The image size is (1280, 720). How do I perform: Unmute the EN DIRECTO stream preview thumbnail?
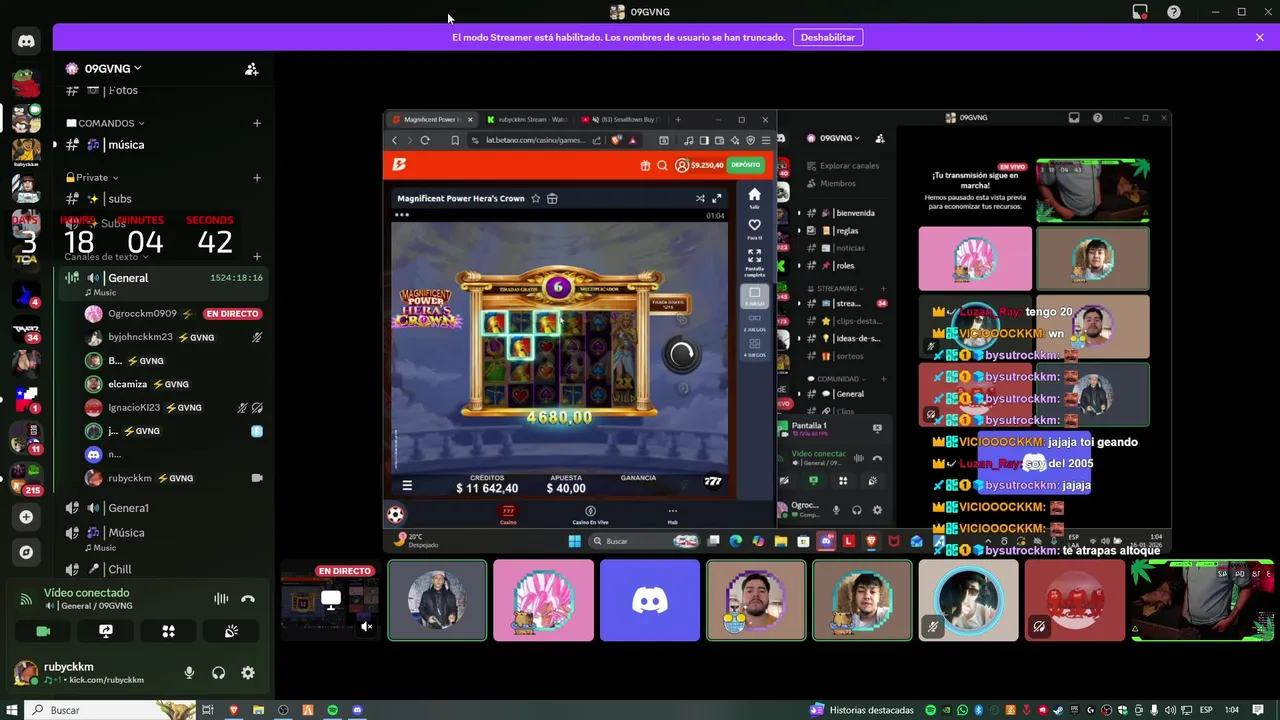coord(366,627)
